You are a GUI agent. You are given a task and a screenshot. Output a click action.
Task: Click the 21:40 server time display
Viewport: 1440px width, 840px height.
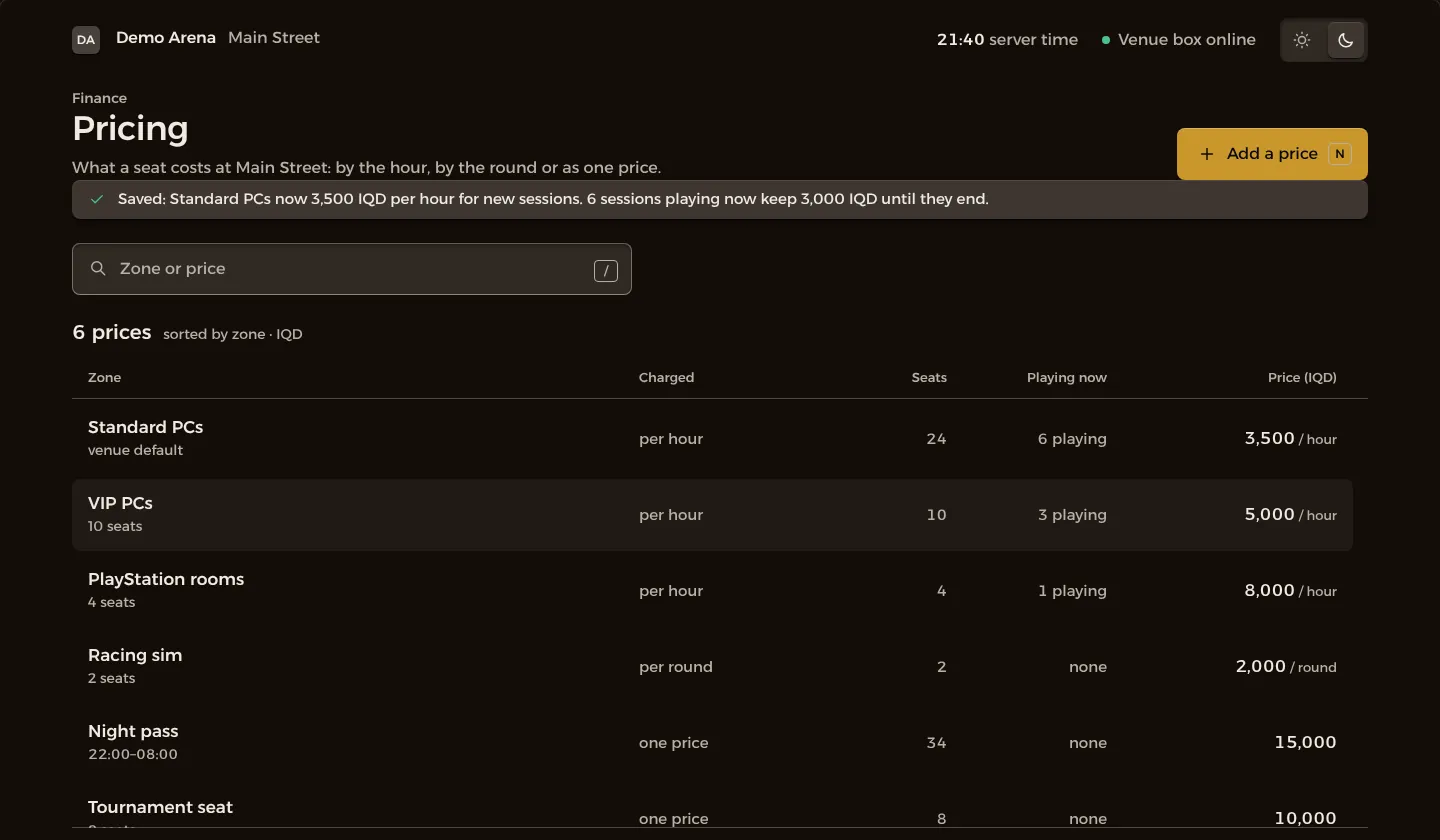click(1007, 40)
